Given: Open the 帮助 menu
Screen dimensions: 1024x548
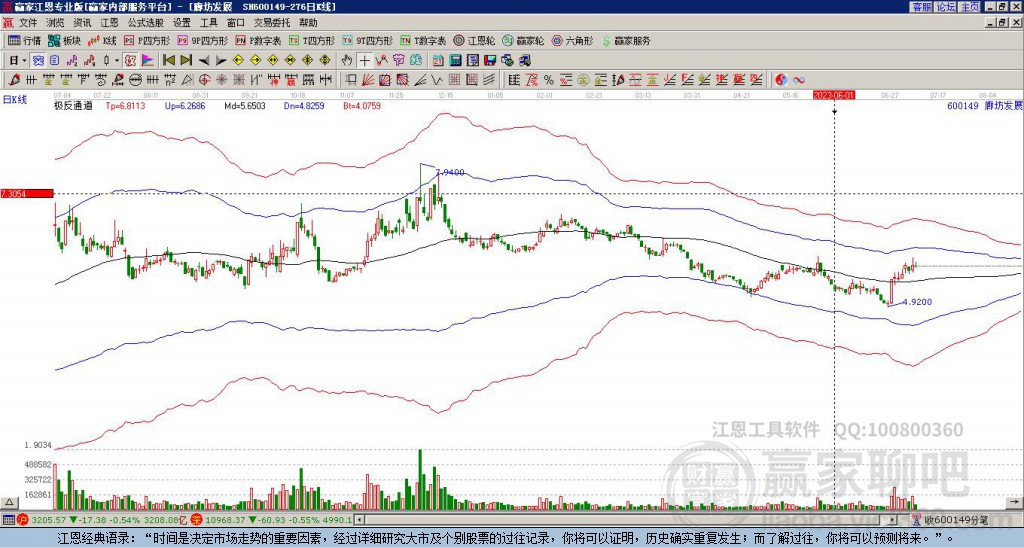Looking at the screenshot, I should (308, 23).
